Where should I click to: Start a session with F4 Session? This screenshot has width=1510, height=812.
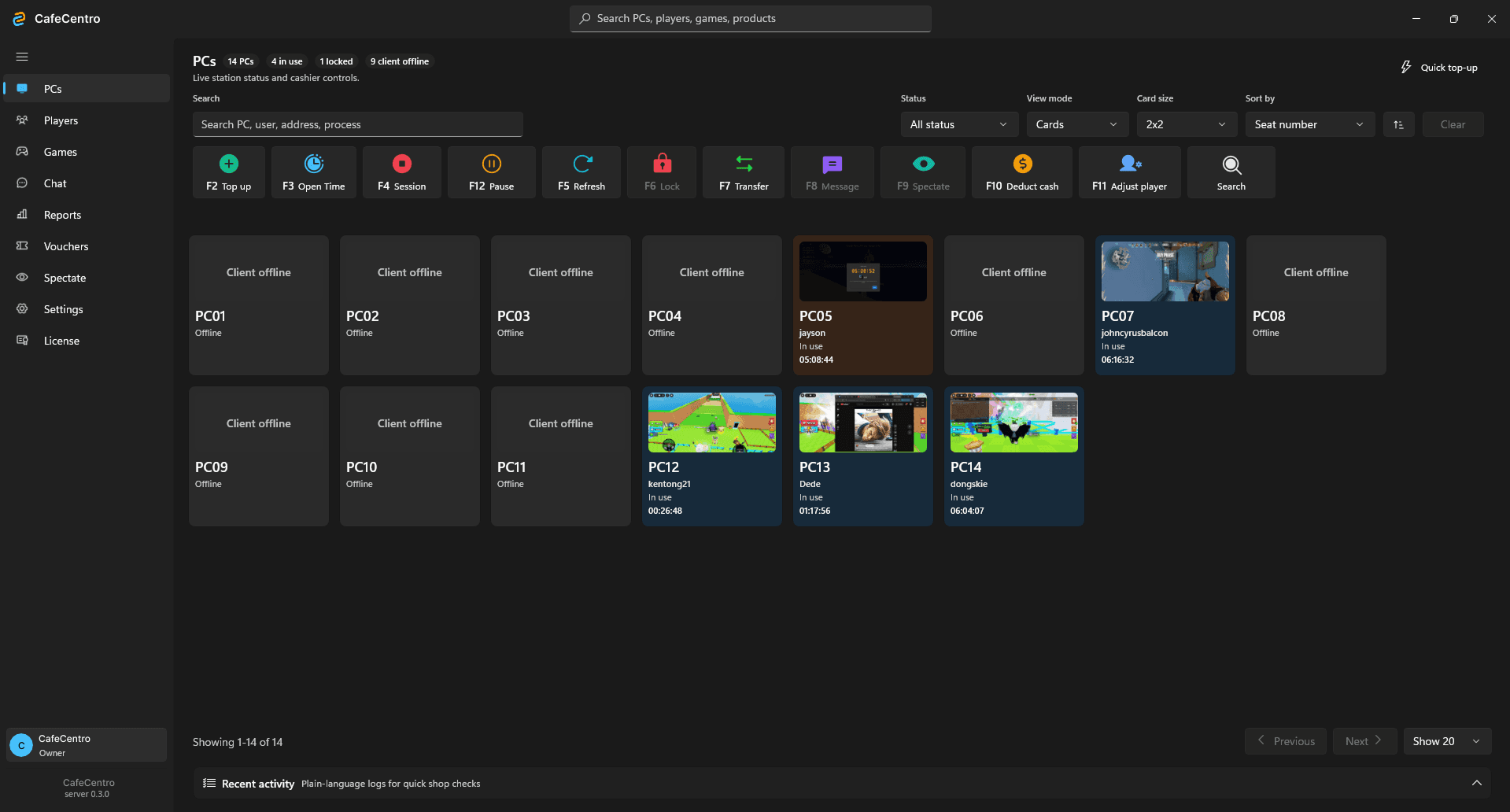click(x=402, y=172)
